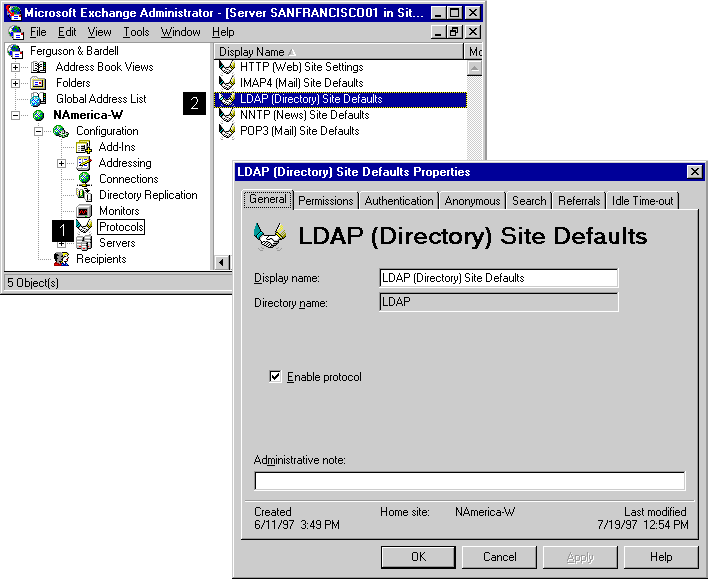The width and height of the screenshot is (708, 579).
Task: Click the OK button
Action: (x=418, y=557)
